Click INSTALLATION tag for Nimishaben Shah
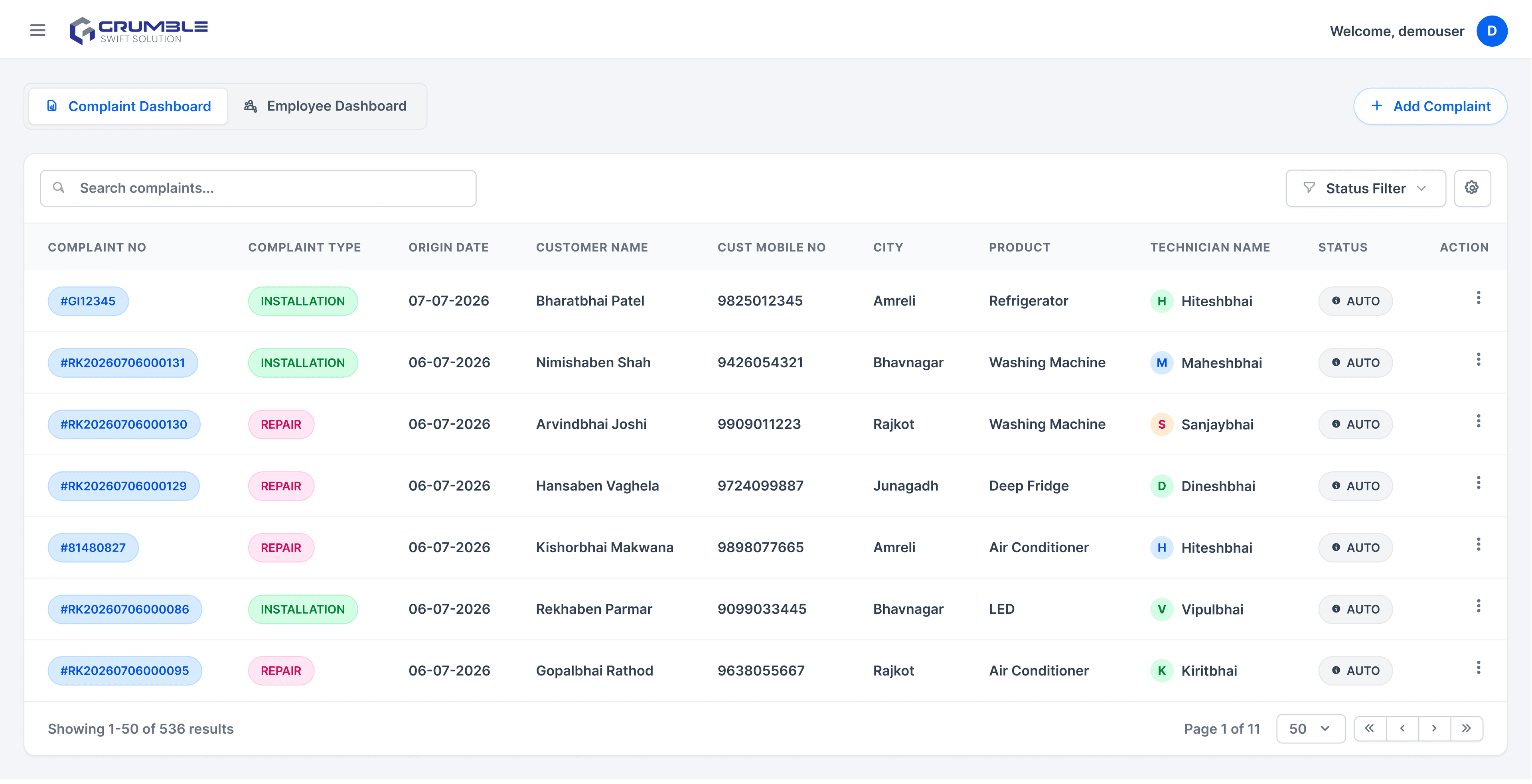Image resolution: width=1532 pixels, height=784 pixels. point(303,362)
